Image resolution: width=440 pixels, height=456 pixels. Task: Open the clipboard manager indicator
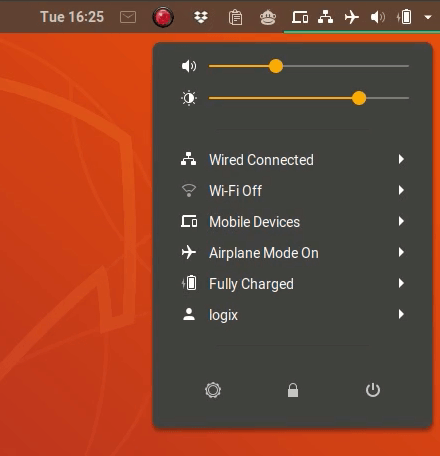pyautogui.click(x=235, y=17)
